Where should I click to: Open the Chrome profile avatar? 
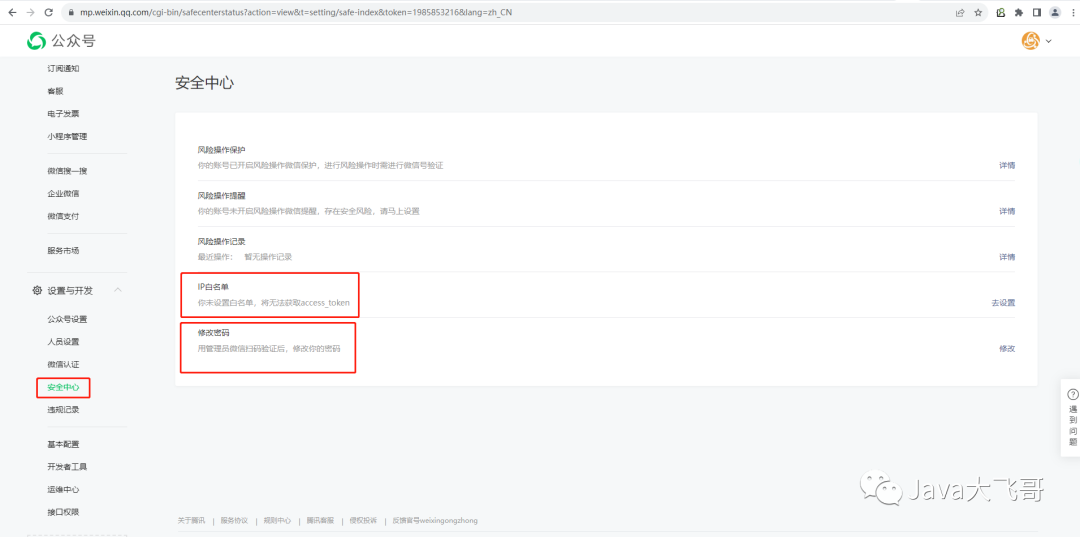coord(1055,12)
